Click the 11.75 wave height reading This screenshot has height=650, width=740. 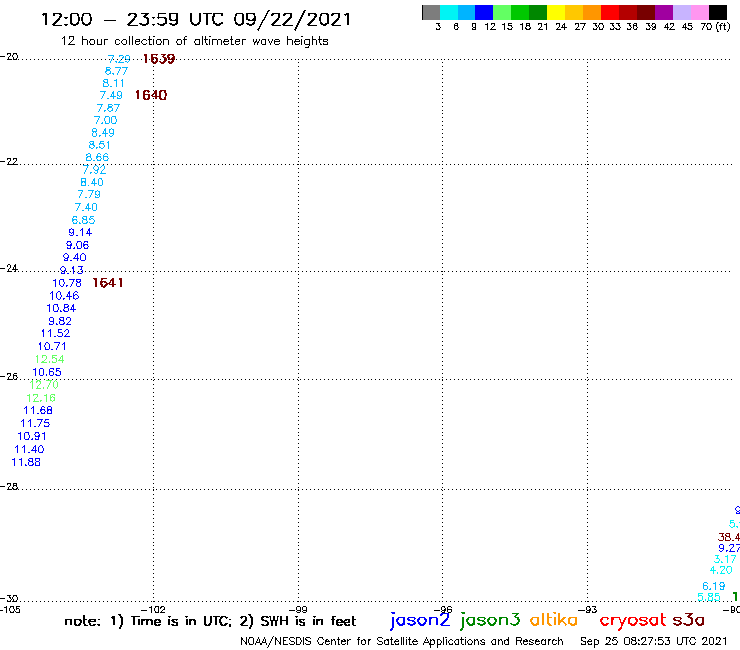pyautogui.click(x=35, y=423)
